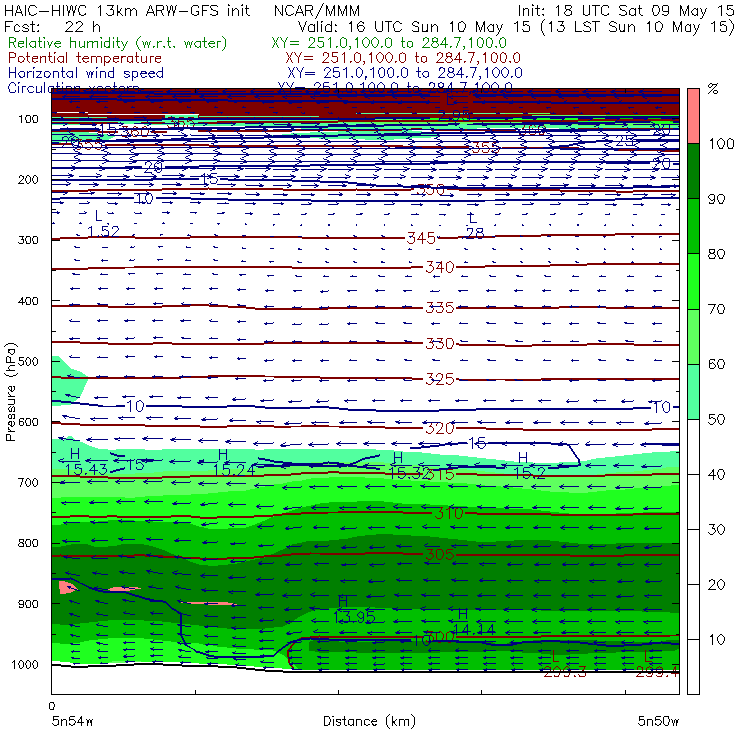Click the blue XY coordinates for wind speed
Screen dimensions: 740x740
tap(404, 73)
